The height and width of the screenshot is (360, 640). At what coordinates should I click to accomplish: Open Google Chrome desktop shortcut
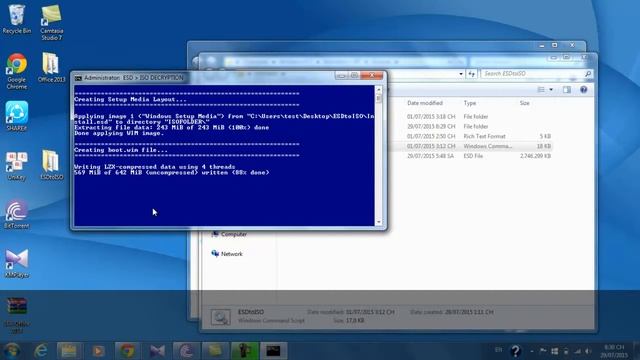point(16,71)
